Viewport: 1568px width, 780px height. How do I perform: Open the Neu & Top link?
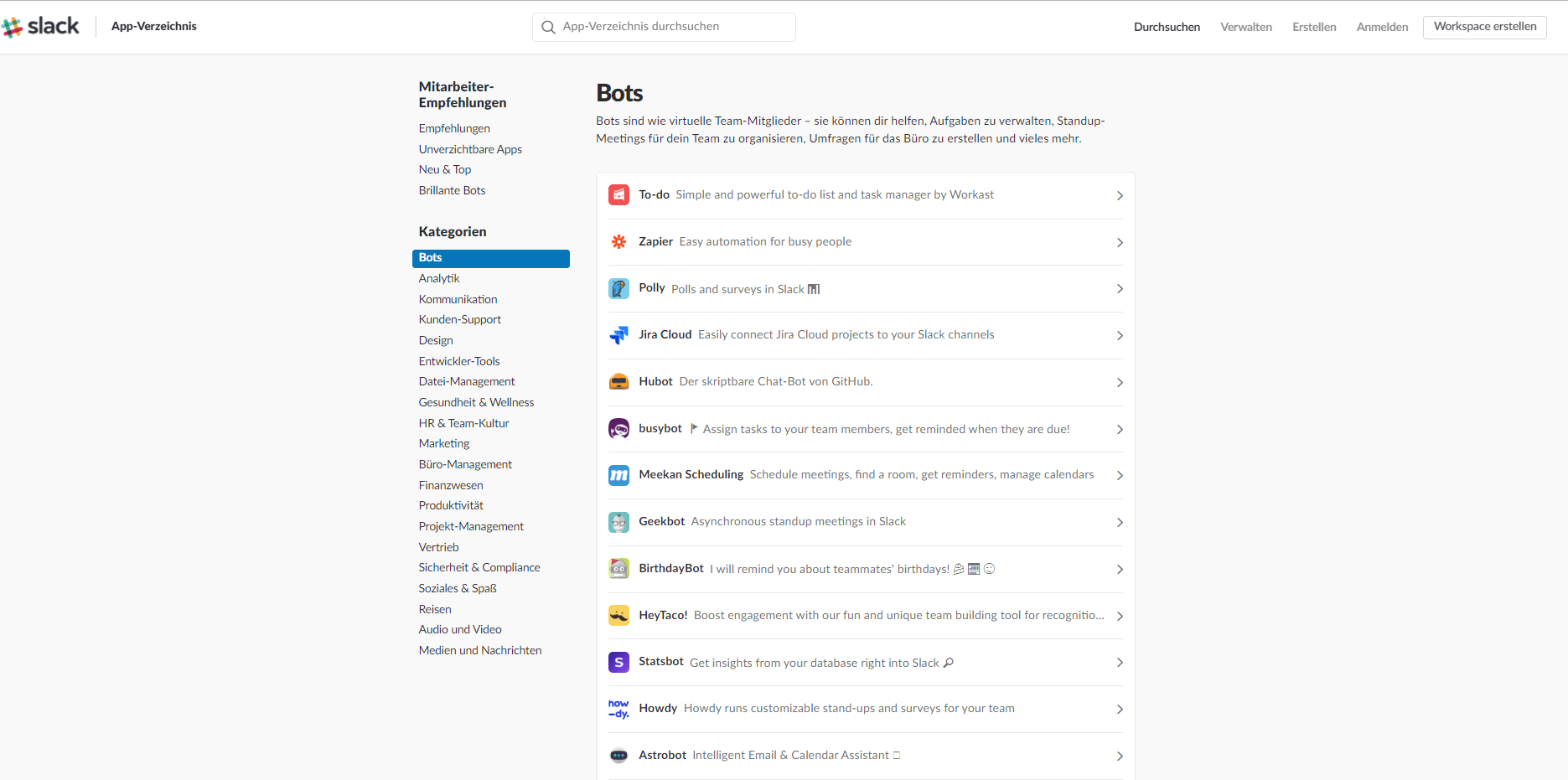coord(445,169)
